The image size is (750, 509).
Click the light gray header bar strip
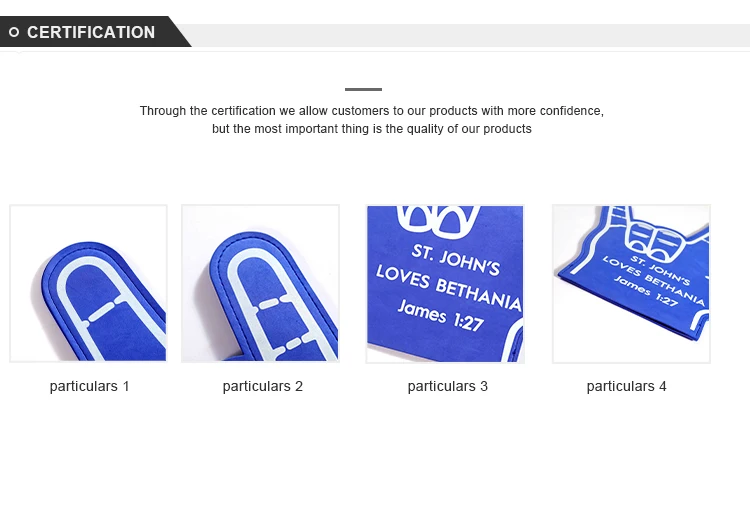coord(470,35)
